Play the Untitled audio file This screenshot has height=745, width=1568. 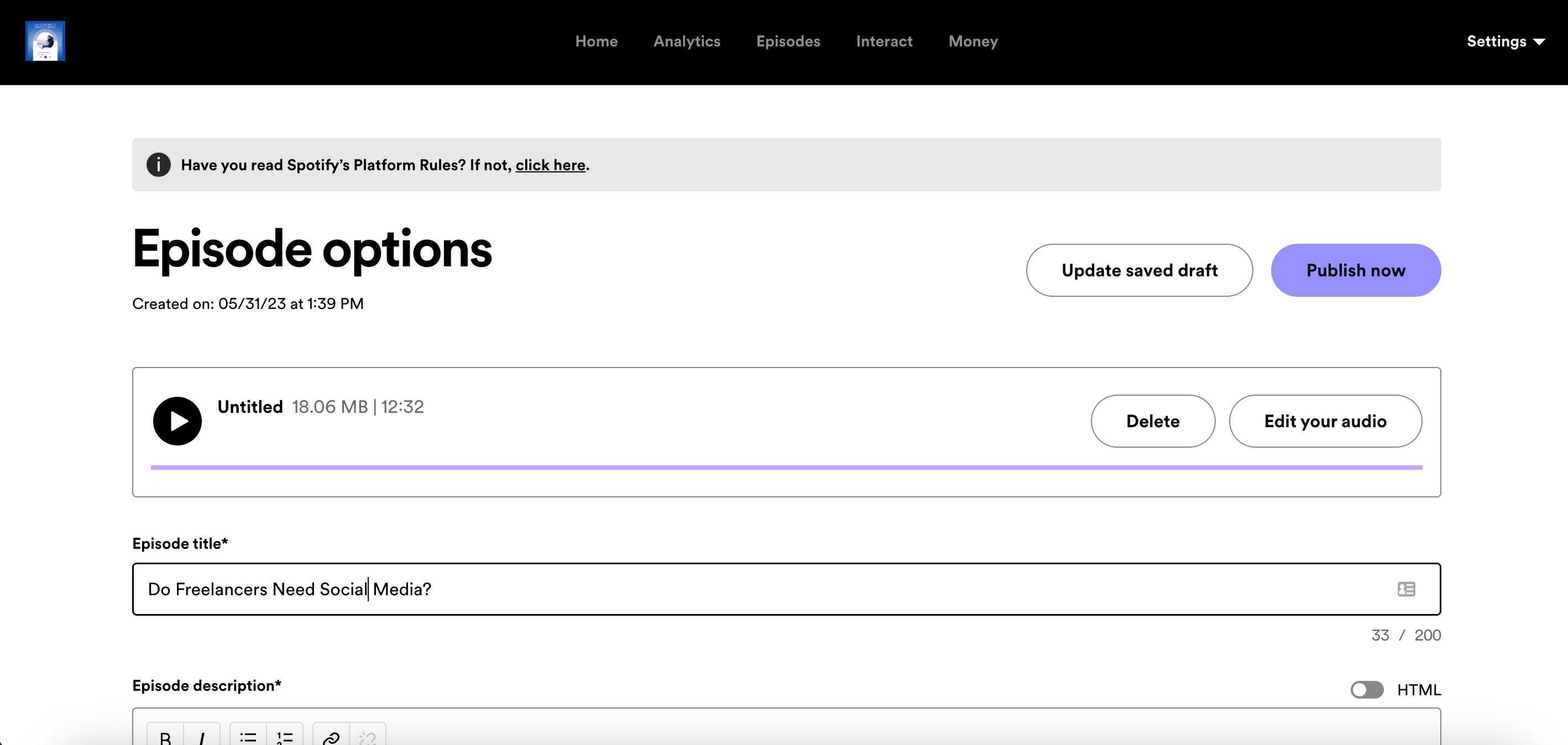[x=177, y=421]
